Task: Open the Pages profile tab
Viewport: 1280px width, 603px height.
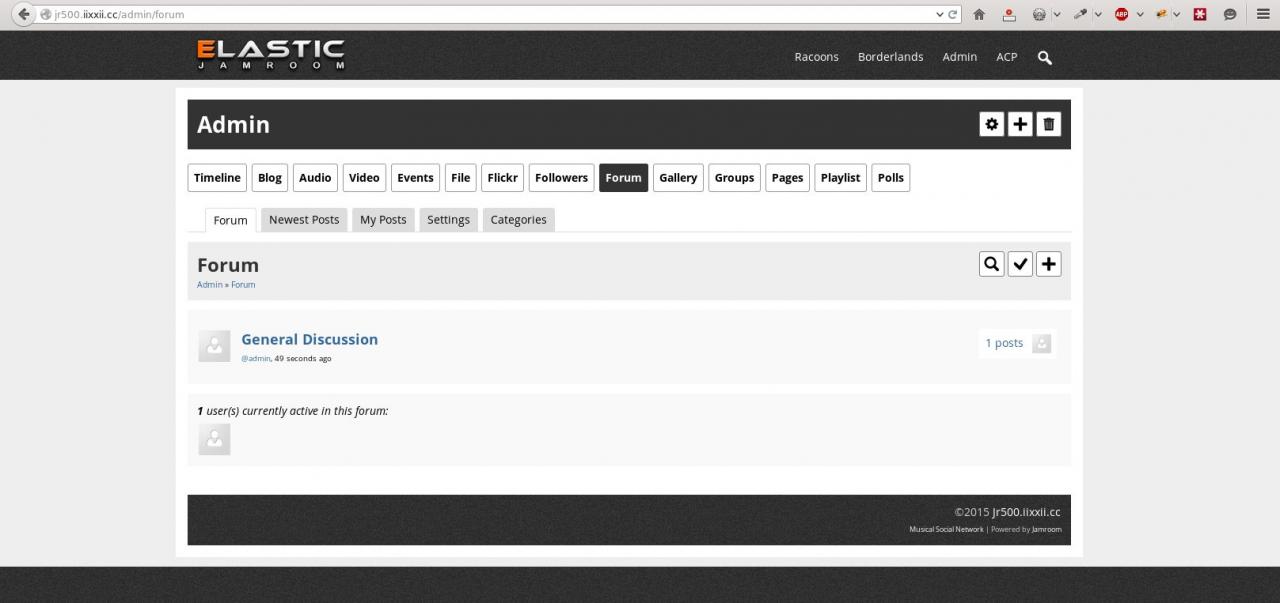Action: click(x=787, y=178)
